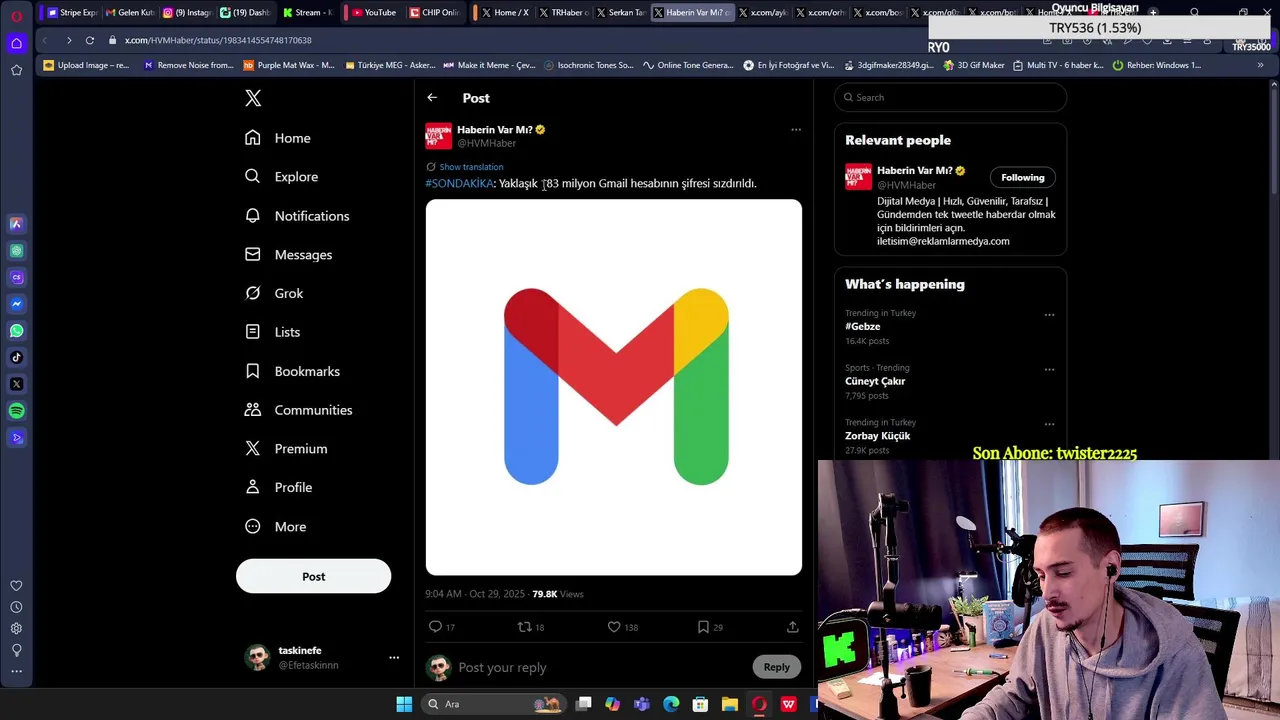Open Grok in the sidebar
This screenshot has height=720, width=1280.
[x=274, y=293]
